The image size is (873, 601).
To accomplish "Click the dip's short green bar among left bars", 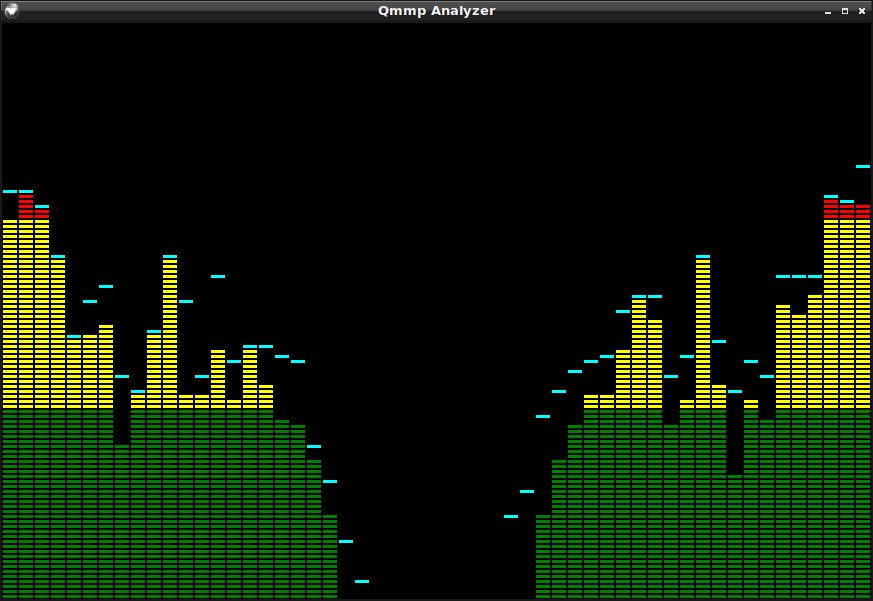I will (x=122, y=520).
